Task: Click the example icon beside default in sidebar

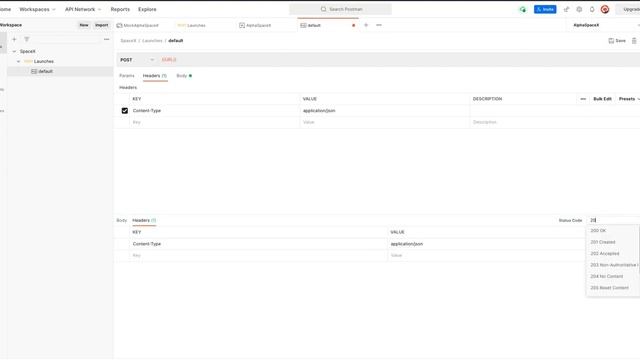Action: coord(34,71)
